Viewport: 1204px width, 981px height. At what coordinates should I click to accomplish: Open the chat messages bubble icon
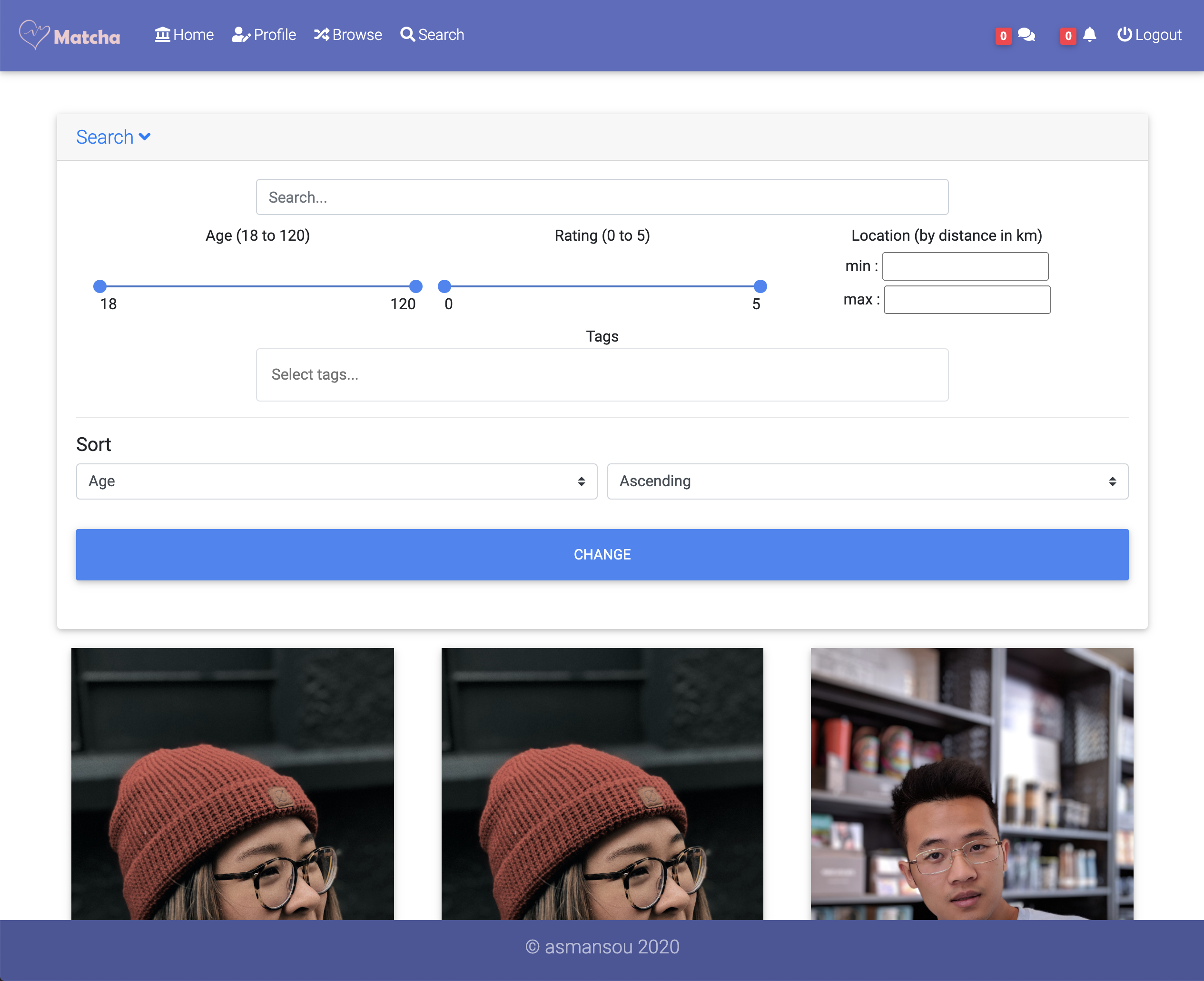point(1026,35)
